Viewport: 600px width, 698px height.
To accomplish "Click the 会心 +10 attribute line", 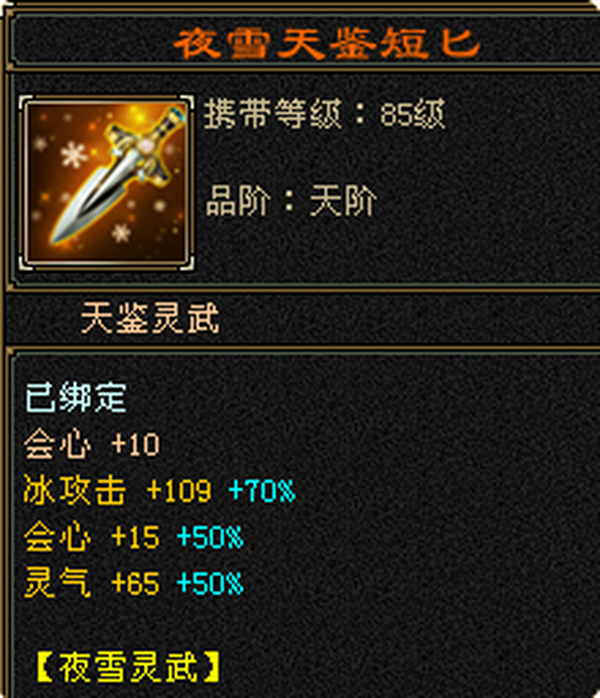I will 92,444.
